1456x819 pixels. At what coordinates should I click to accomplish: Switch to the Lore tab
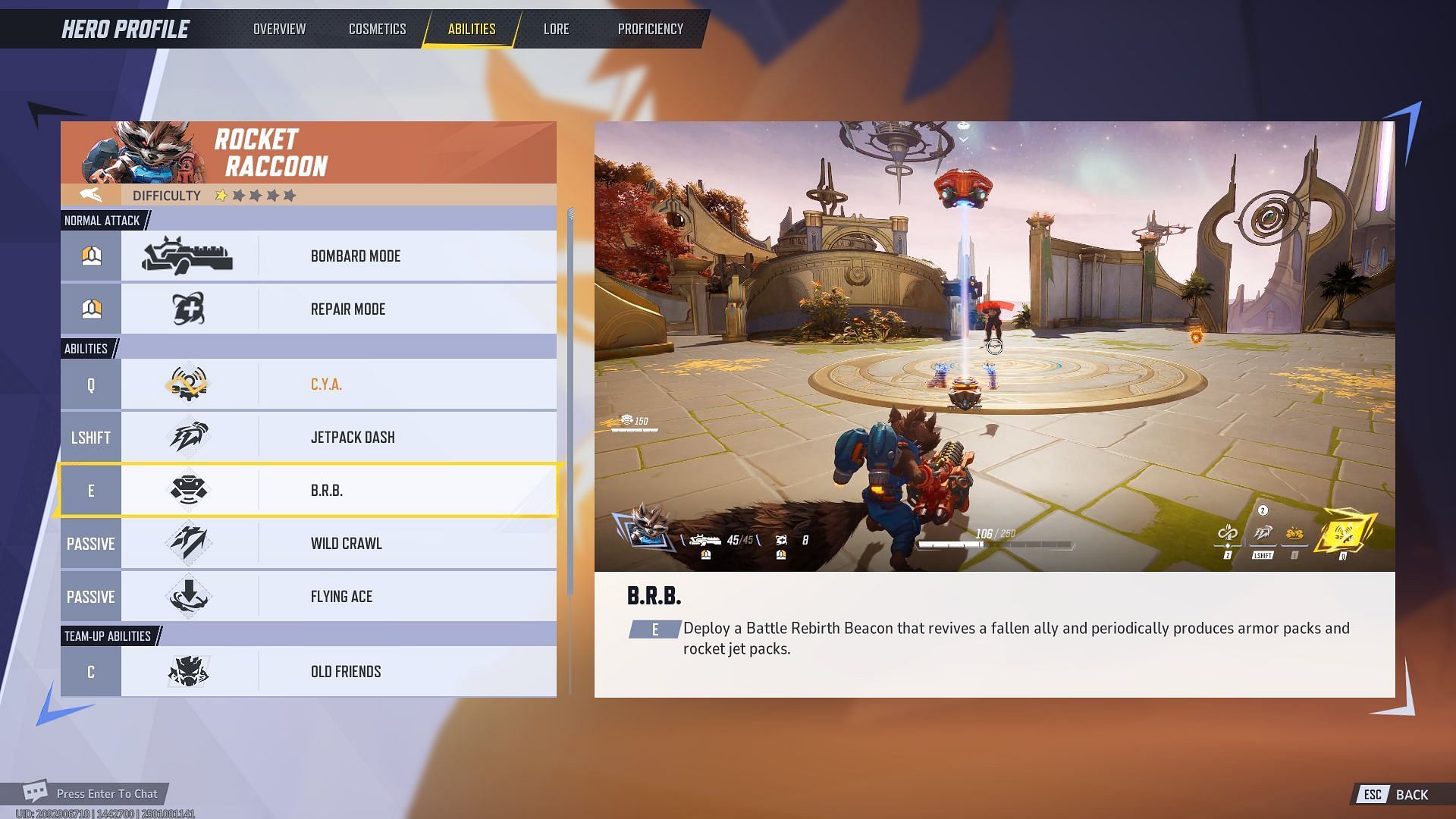pyautogui.click(x=556, y=28)
